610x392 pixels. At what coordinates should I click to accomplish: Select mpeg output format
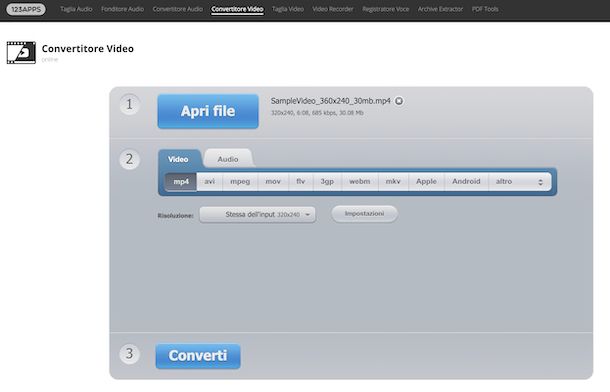[x=240, y=182]
